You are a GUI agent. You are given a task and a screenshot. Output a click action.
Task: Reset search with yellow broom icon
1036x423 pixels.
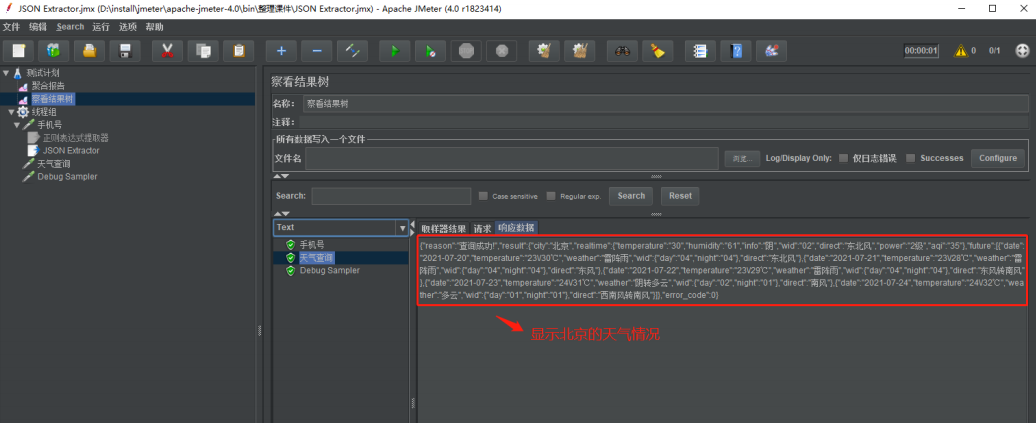click(658, 51)
